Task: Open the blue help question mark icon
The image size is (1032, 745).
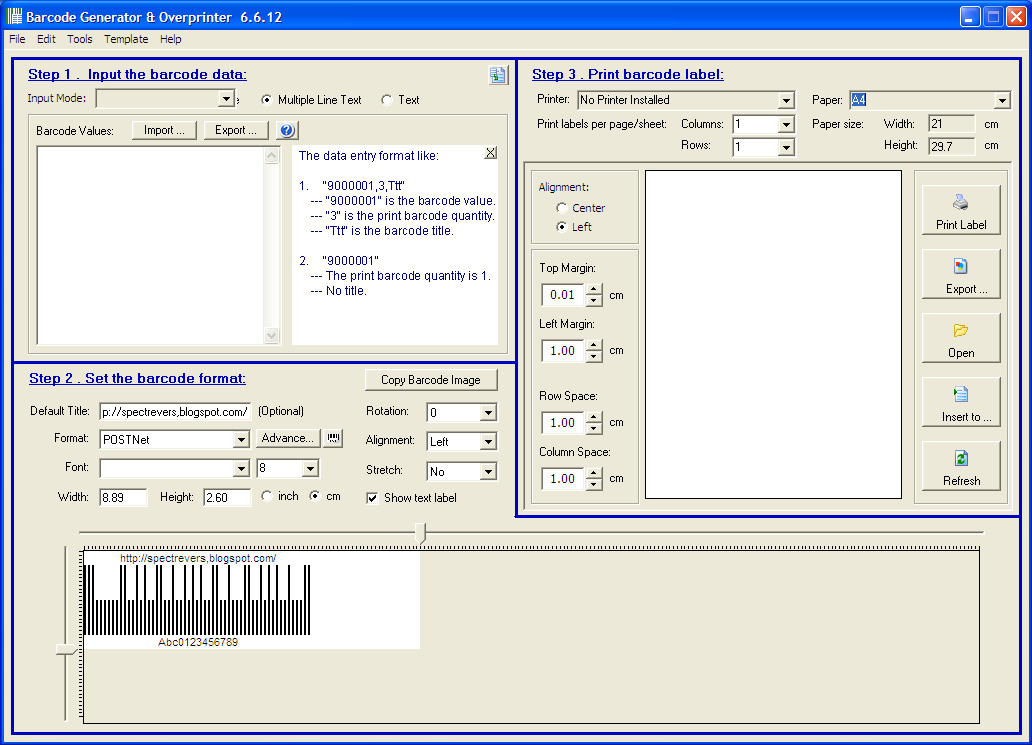Action: click(x=287, y=130)
